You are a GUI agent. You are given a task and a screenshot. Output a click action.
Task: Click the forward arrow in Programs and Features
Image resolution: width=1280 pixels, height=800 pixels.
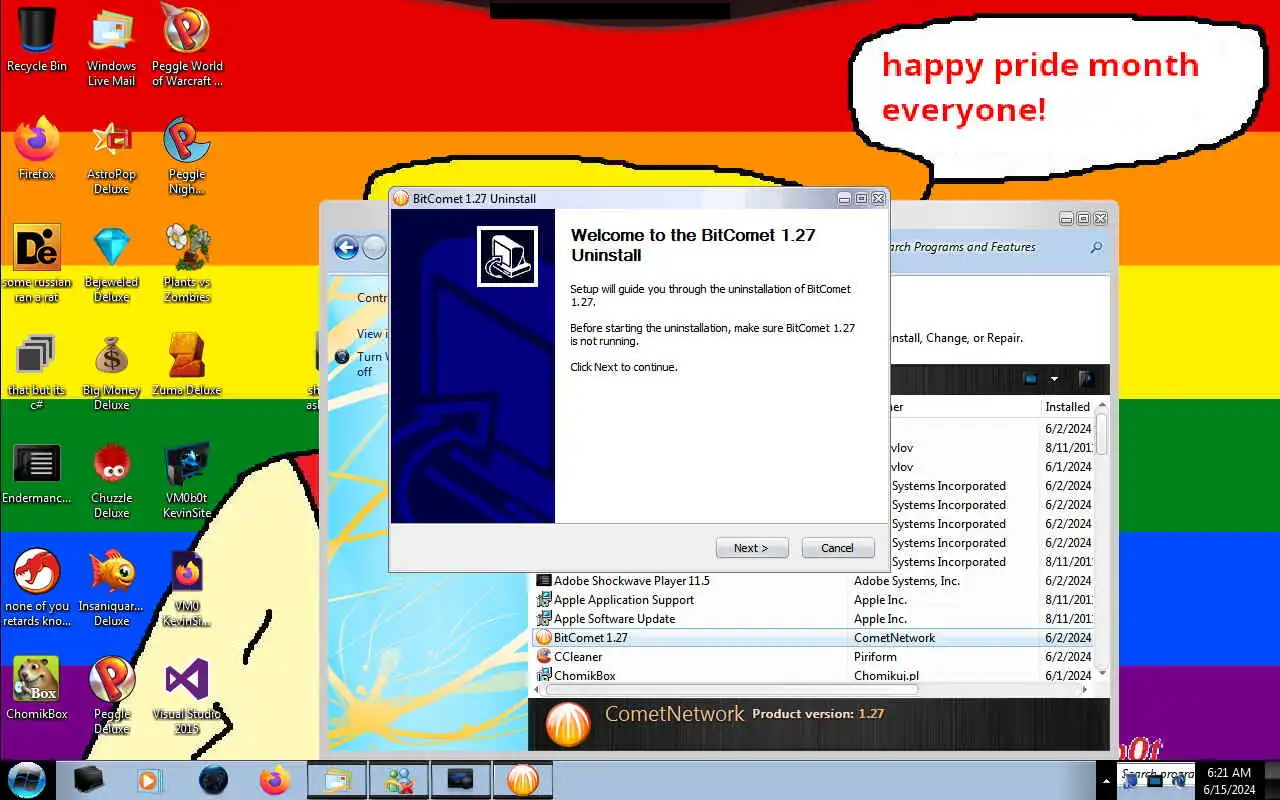pos(374,247)
